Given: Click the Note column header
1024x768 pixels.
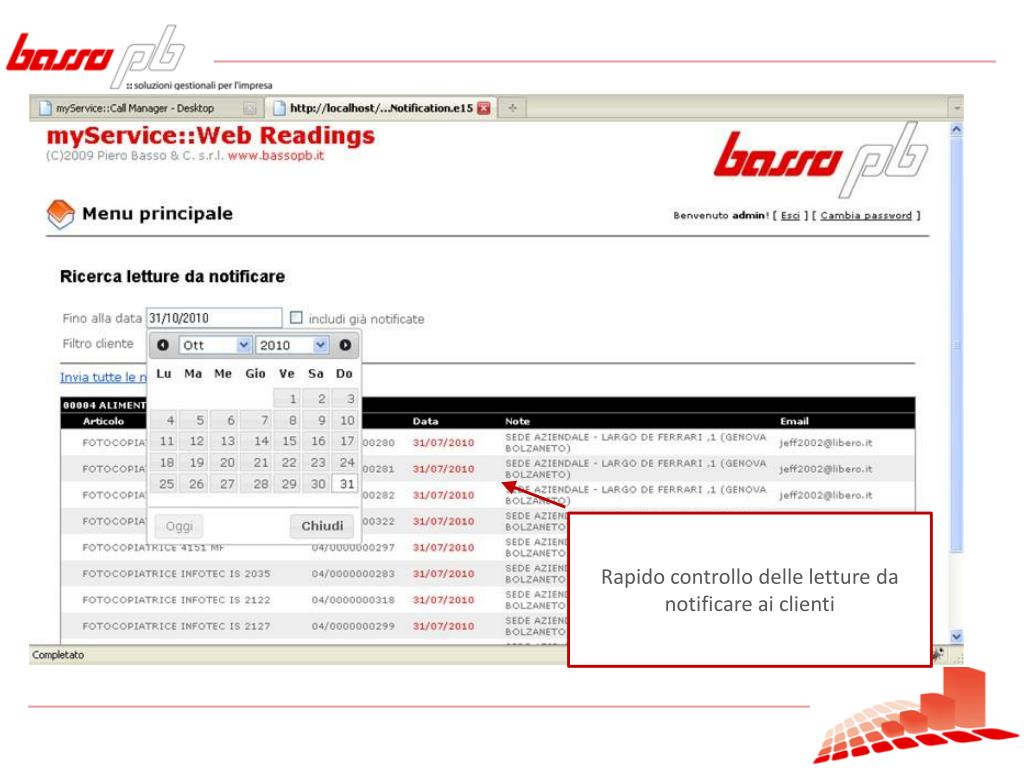Looking at the screenshot, I should [517, 421].
